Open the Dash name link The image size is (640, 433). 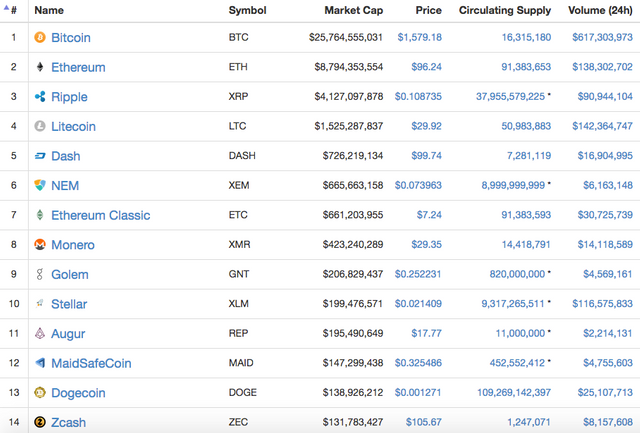(66, 156)
